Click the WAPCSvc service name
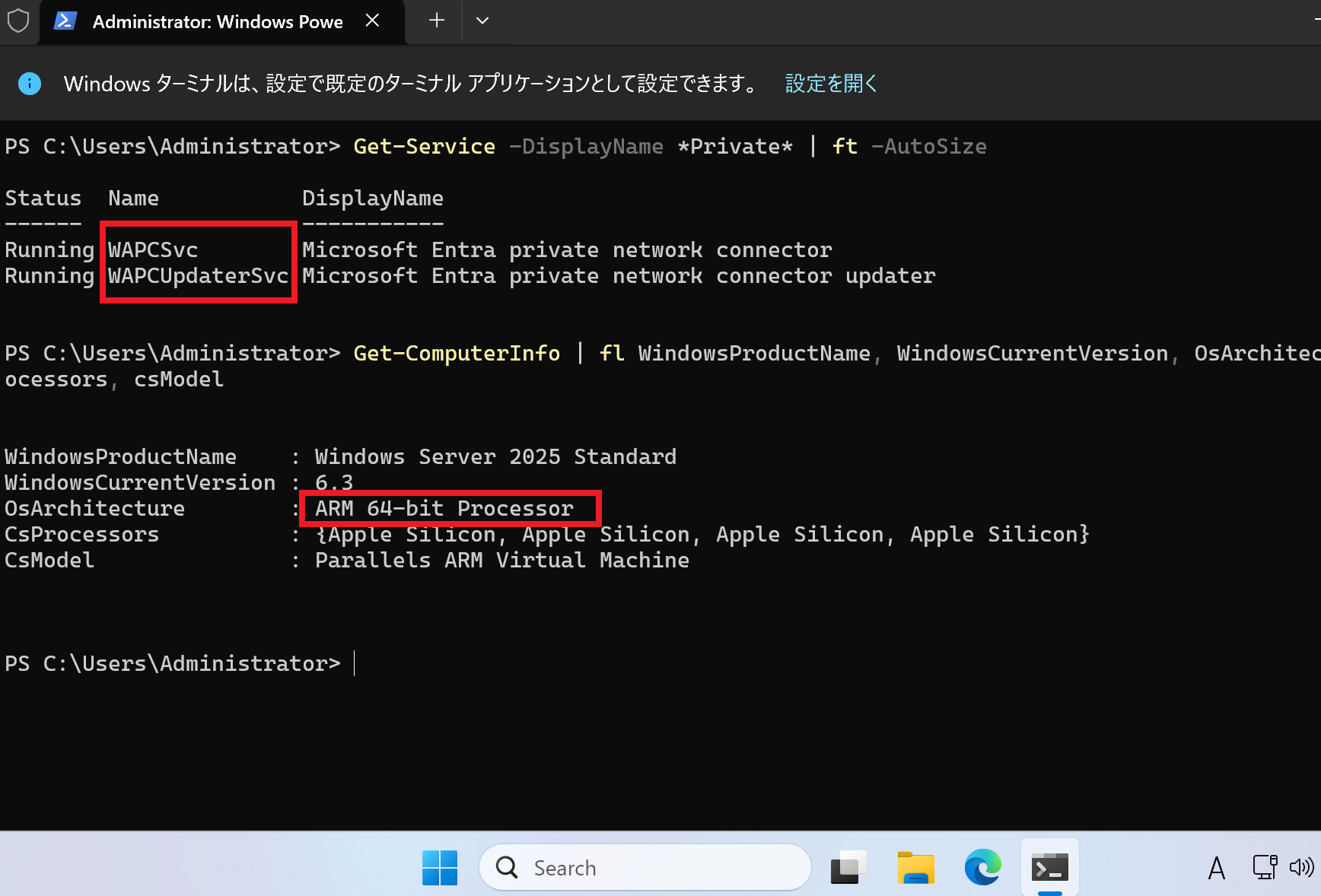The width and height of the screenshot is (1321, 896). point(153,250)
